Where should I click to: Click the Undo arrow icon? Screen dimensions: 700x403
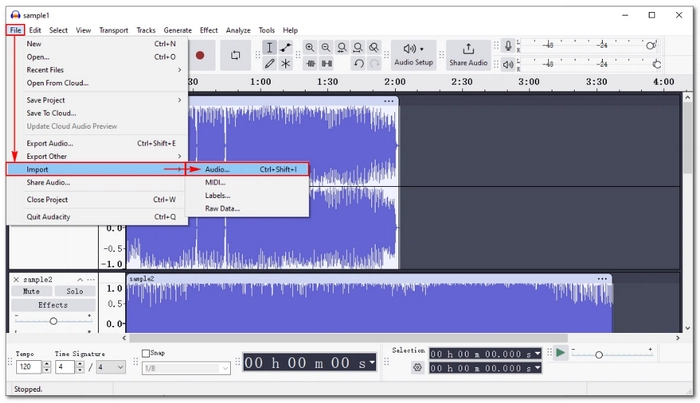point(358,64)
